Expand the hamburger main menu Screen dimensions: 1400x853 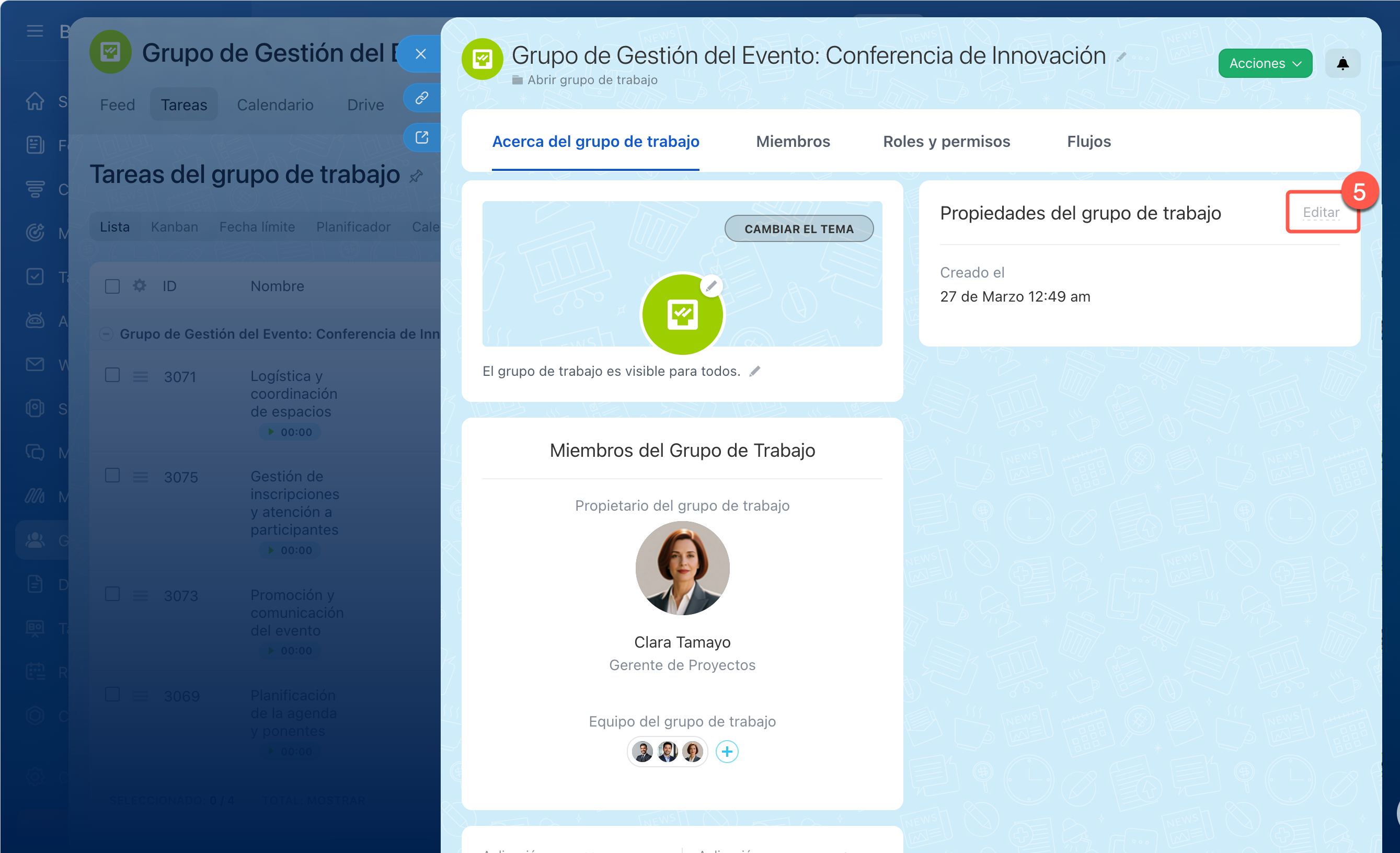pyautogui.click(x=35, y=31)
